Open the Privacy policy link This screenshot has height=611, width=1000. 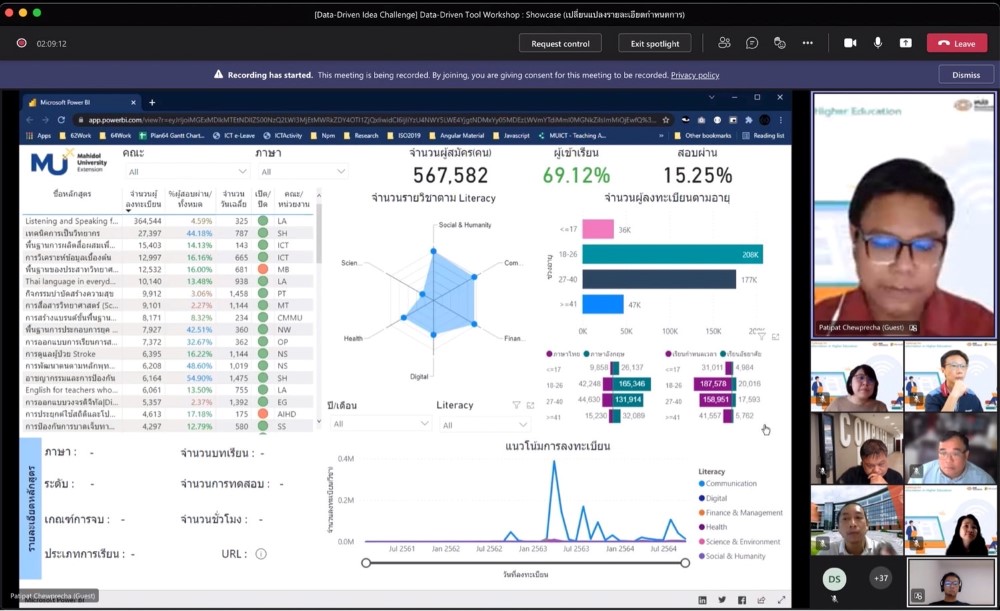click(x=695, y=75)
